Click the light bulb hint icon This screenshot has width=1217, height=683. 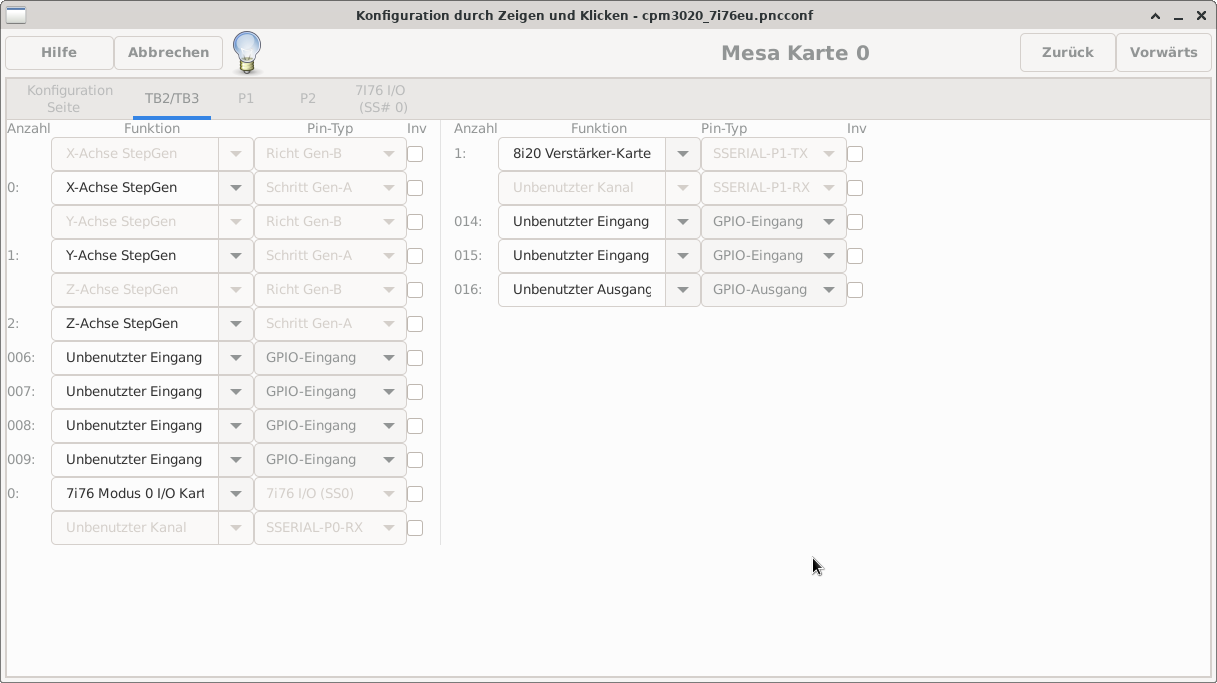pos(247,52)
